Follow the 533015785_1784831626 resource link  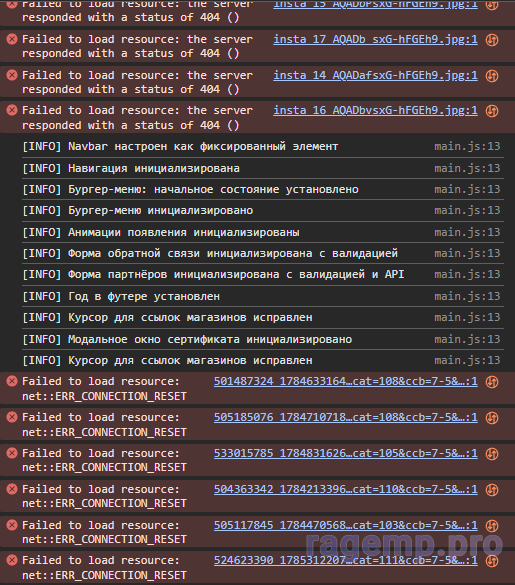point(346,454)
